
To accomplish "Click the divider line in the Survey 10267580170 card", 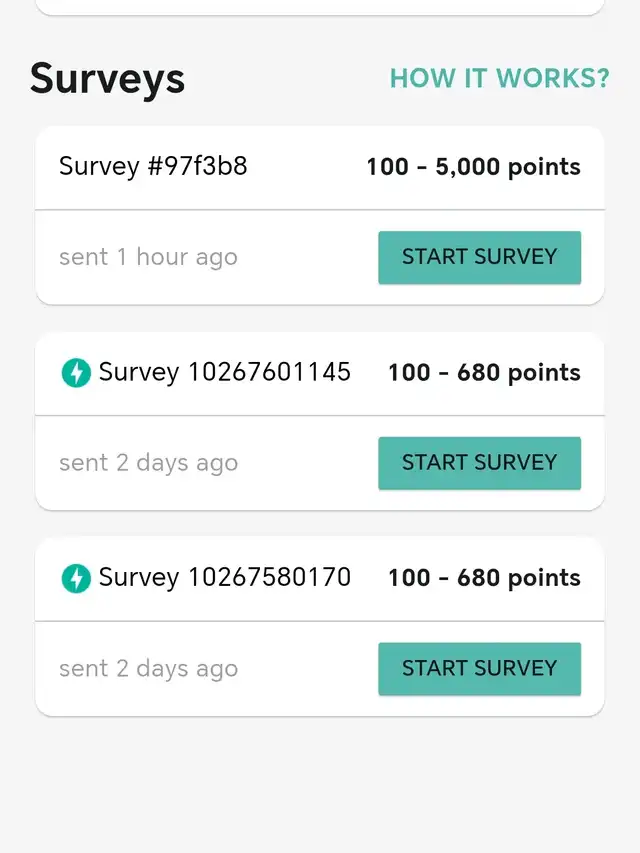I will (320, 621).
